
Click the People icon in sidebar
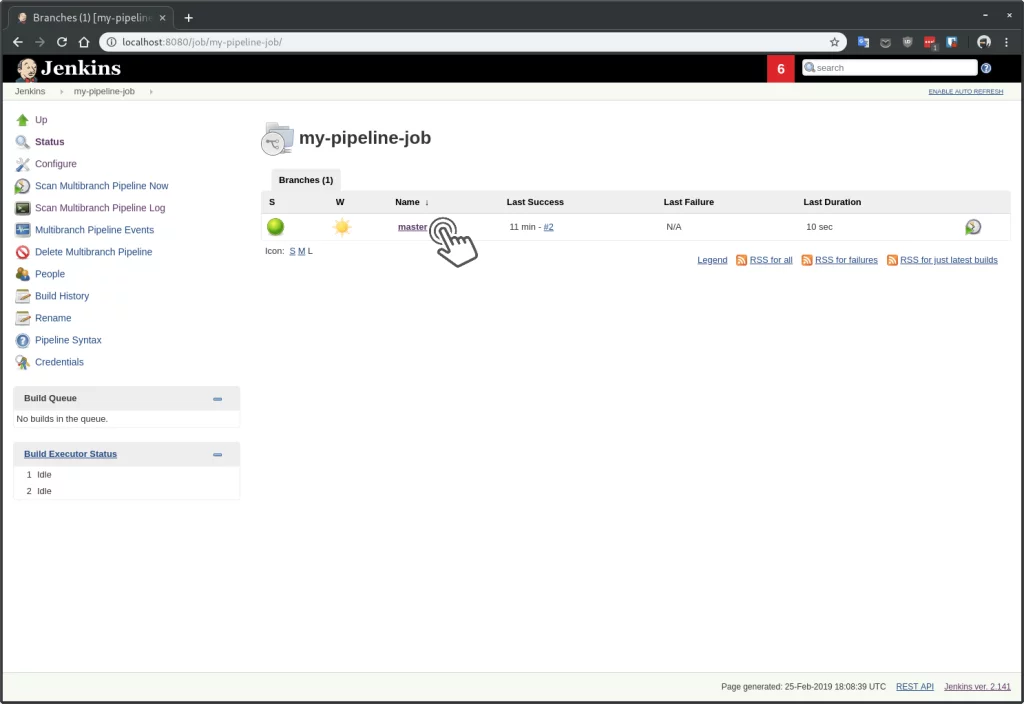[x=22, y=274]
